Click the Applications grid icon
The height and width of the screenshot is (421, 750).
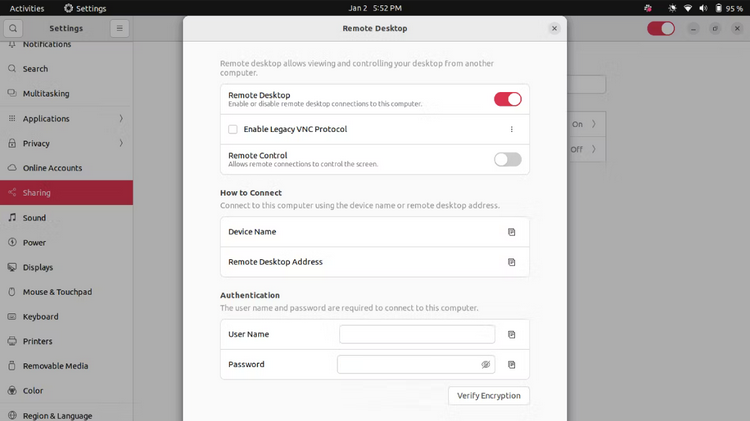coord(12,118)
